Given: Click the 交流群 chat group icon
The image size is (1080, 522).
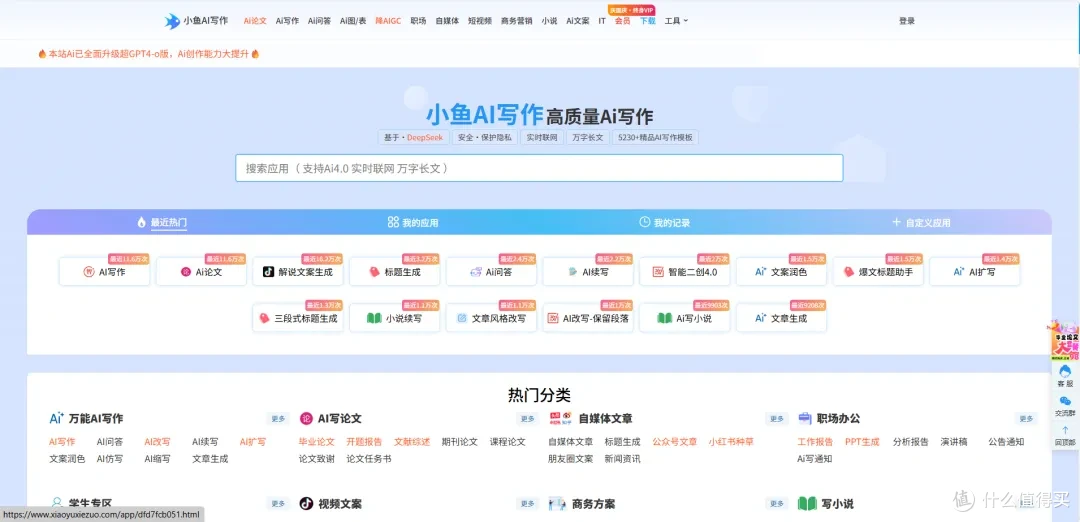Looking at the screenshot, I should pyautogui.click(x=1065, y=406).
